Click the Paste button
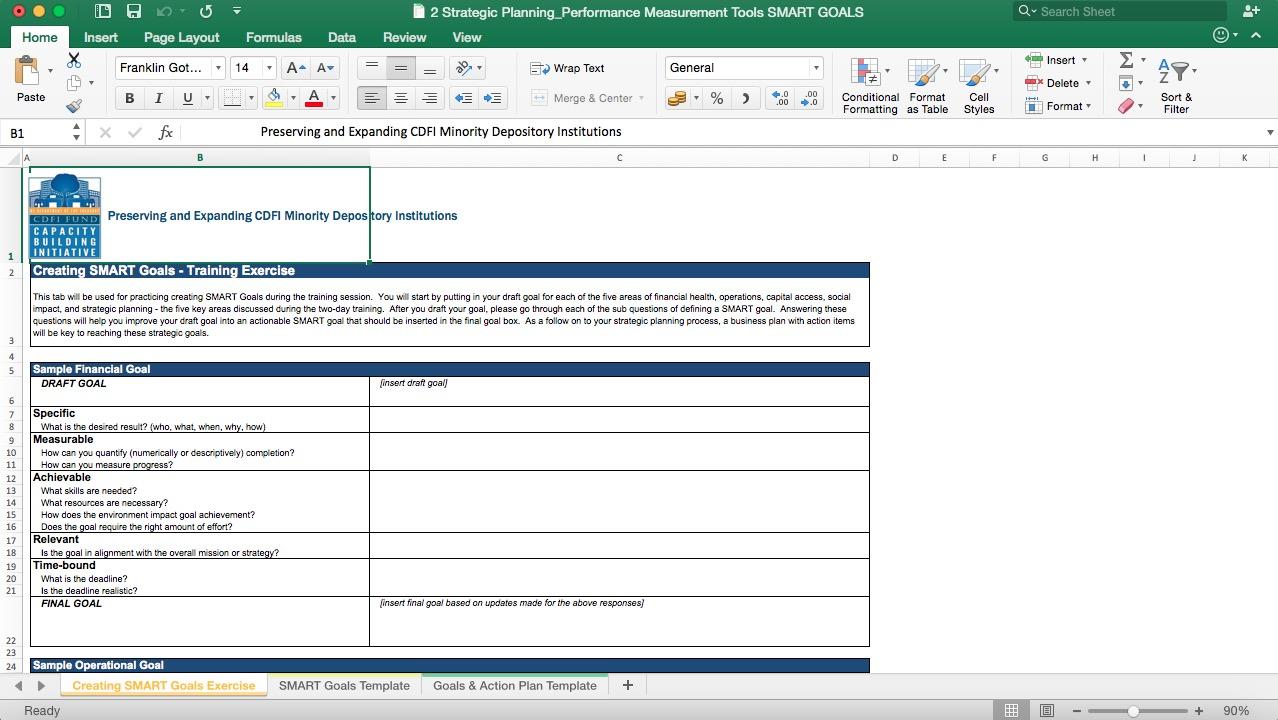1278x720 pixels. tap(30, 80)
